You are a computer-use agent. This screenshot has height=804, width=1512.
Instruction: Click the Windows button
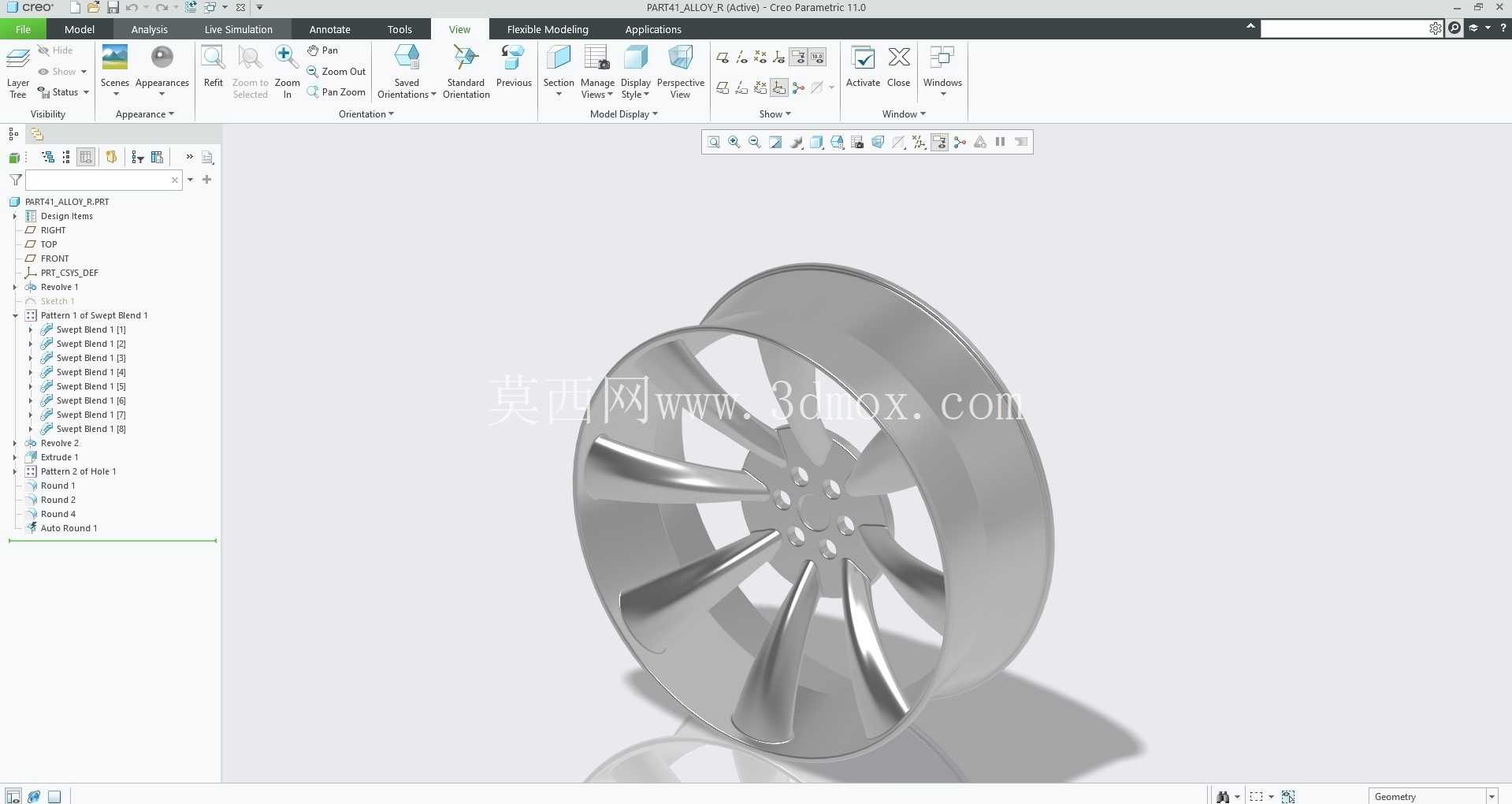pos(942,72)
